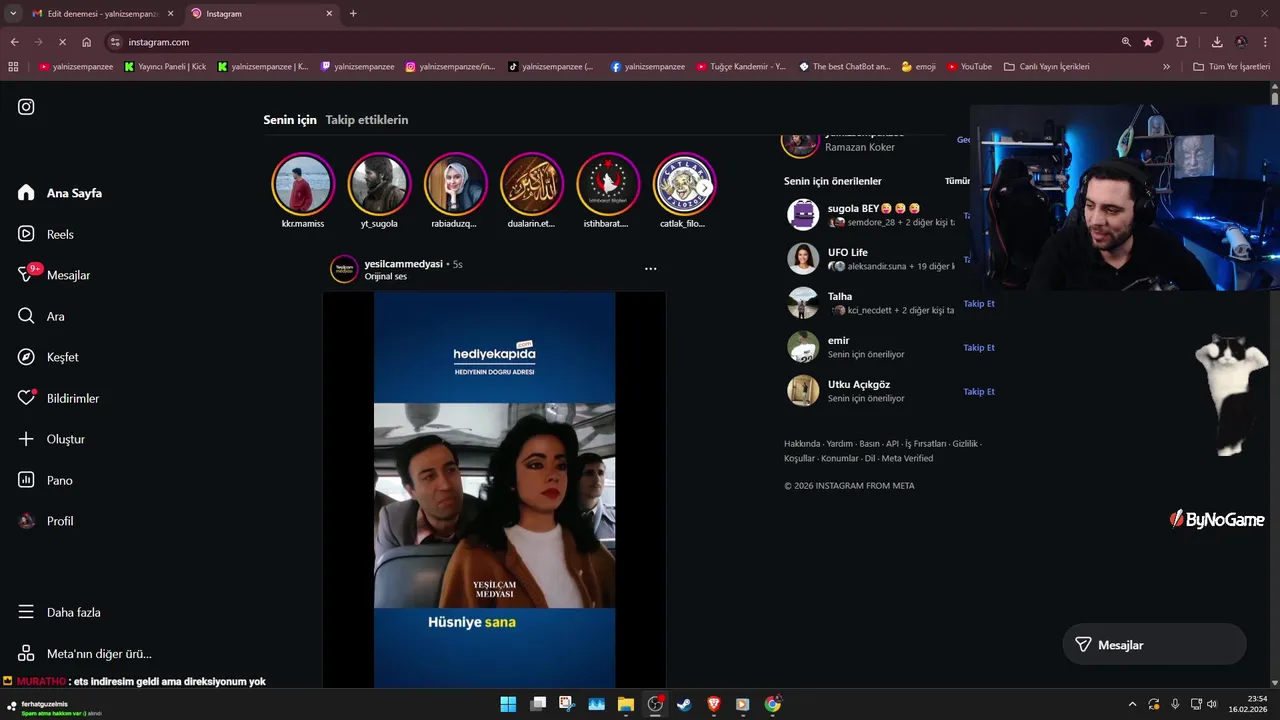This screenshot has height=720, width=1280.
Task: Click Meta Verified footer link
Action: (x=907, y=458)
